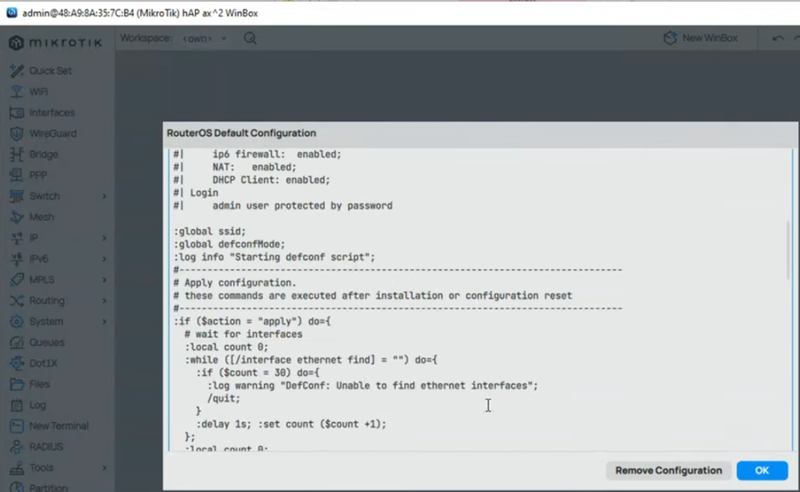
Task: Select the Interfaces menu entry
Action: tap(52, 112)
